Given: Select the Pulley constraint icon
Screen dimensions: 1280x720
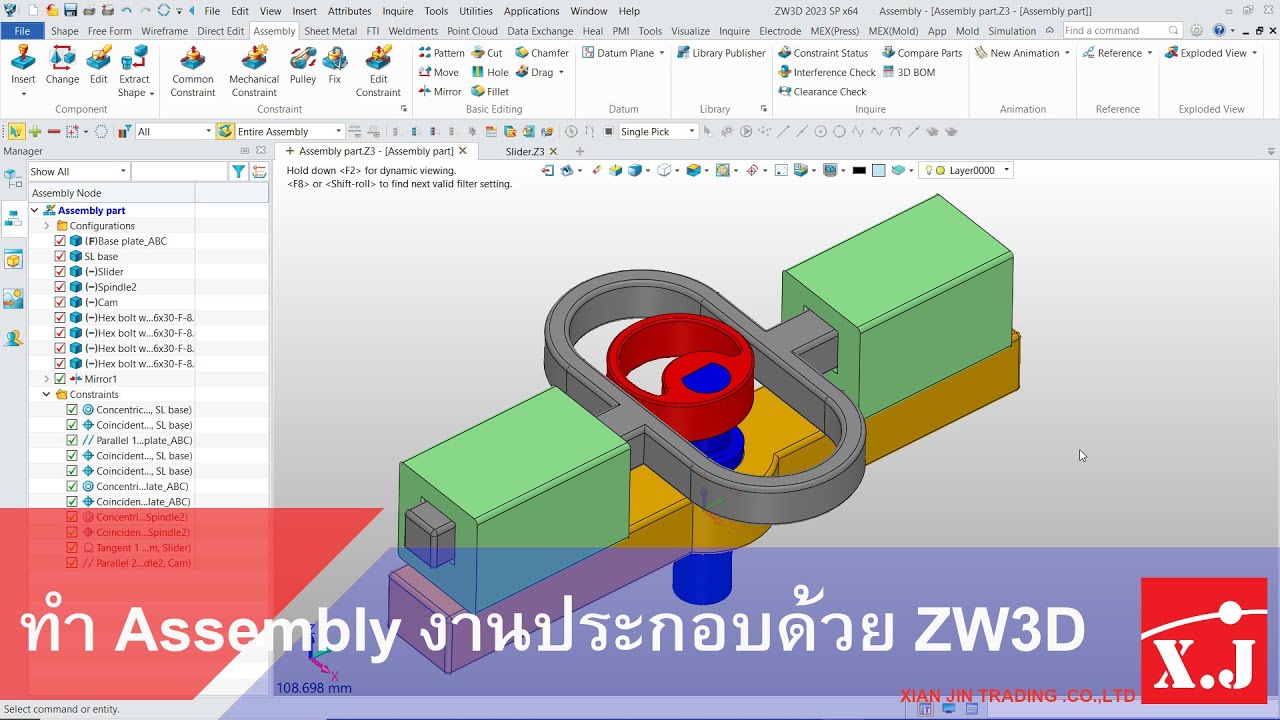Looking at the screenshot, I should click(303, 60).
